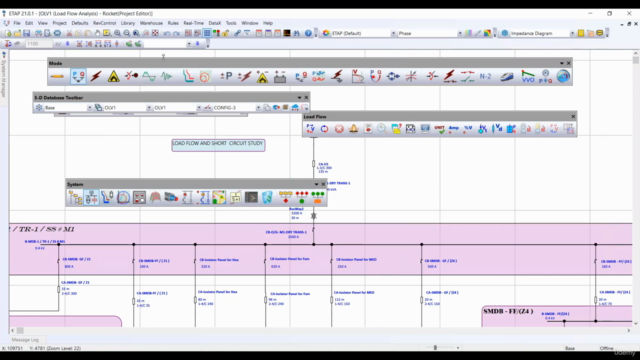Select Harmonic Analysis sine wave mode

click(x=149, y=76)
